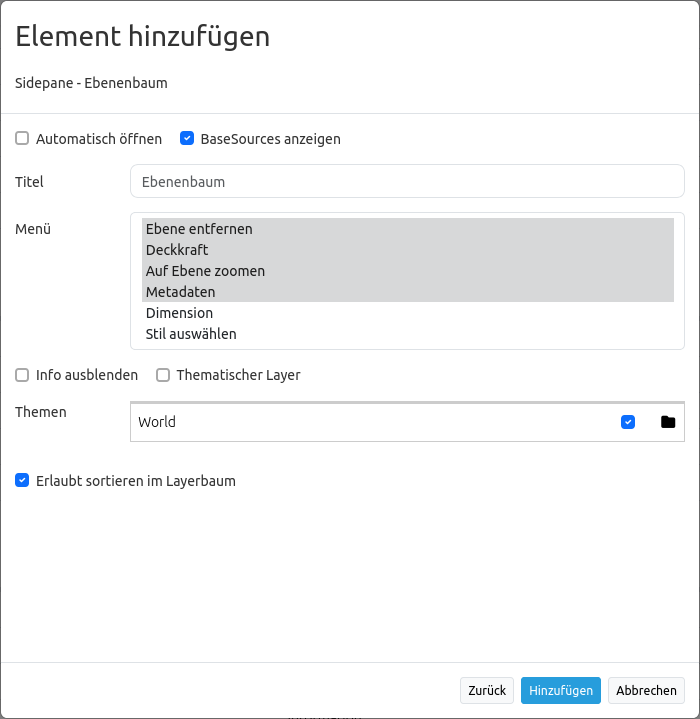The width and height of the screenshot is (700, 719).
Task: Tick the Info ausblenden checkbox
Action: [22, 375]
